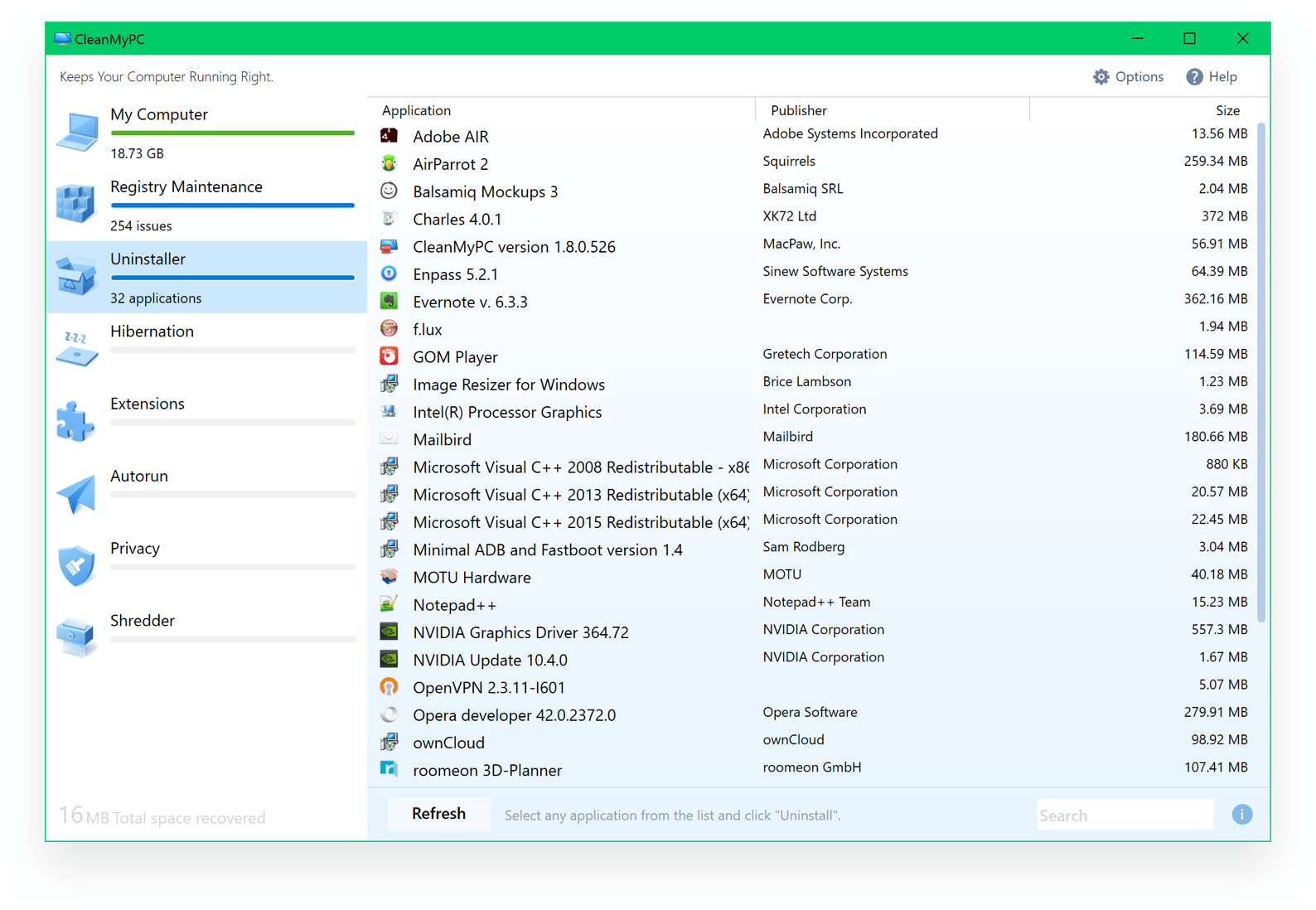Click the Mailbird envelope icon

point(389,438)
